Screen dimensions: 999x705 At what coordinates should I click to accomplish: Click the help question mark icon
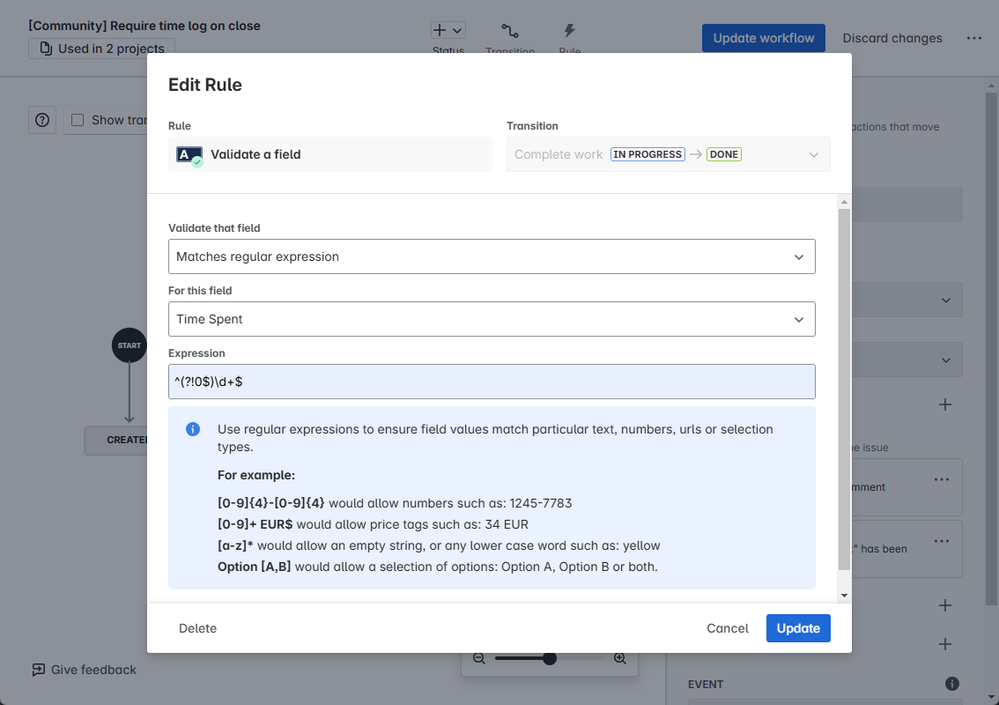click(x=42, y=120)
